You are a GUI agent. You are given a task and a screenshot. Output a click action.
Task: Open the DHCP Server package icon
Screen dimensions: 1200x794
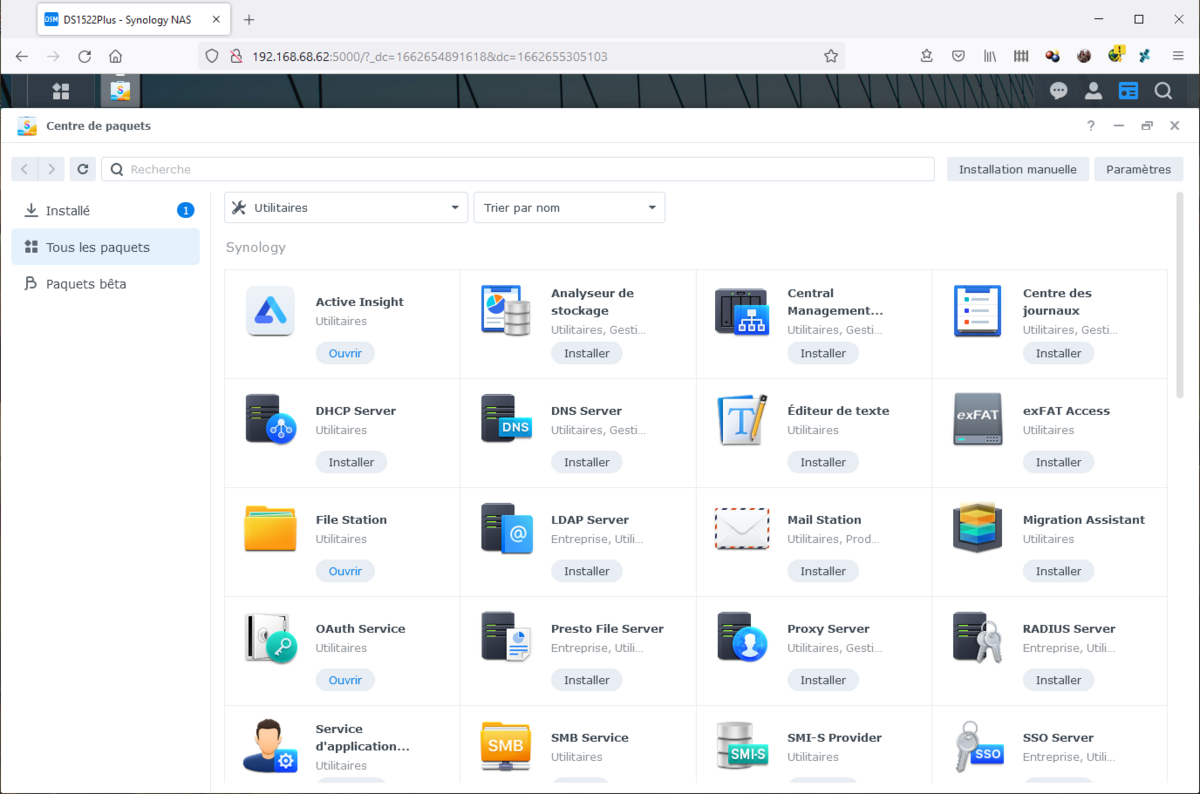click(270, 420)
